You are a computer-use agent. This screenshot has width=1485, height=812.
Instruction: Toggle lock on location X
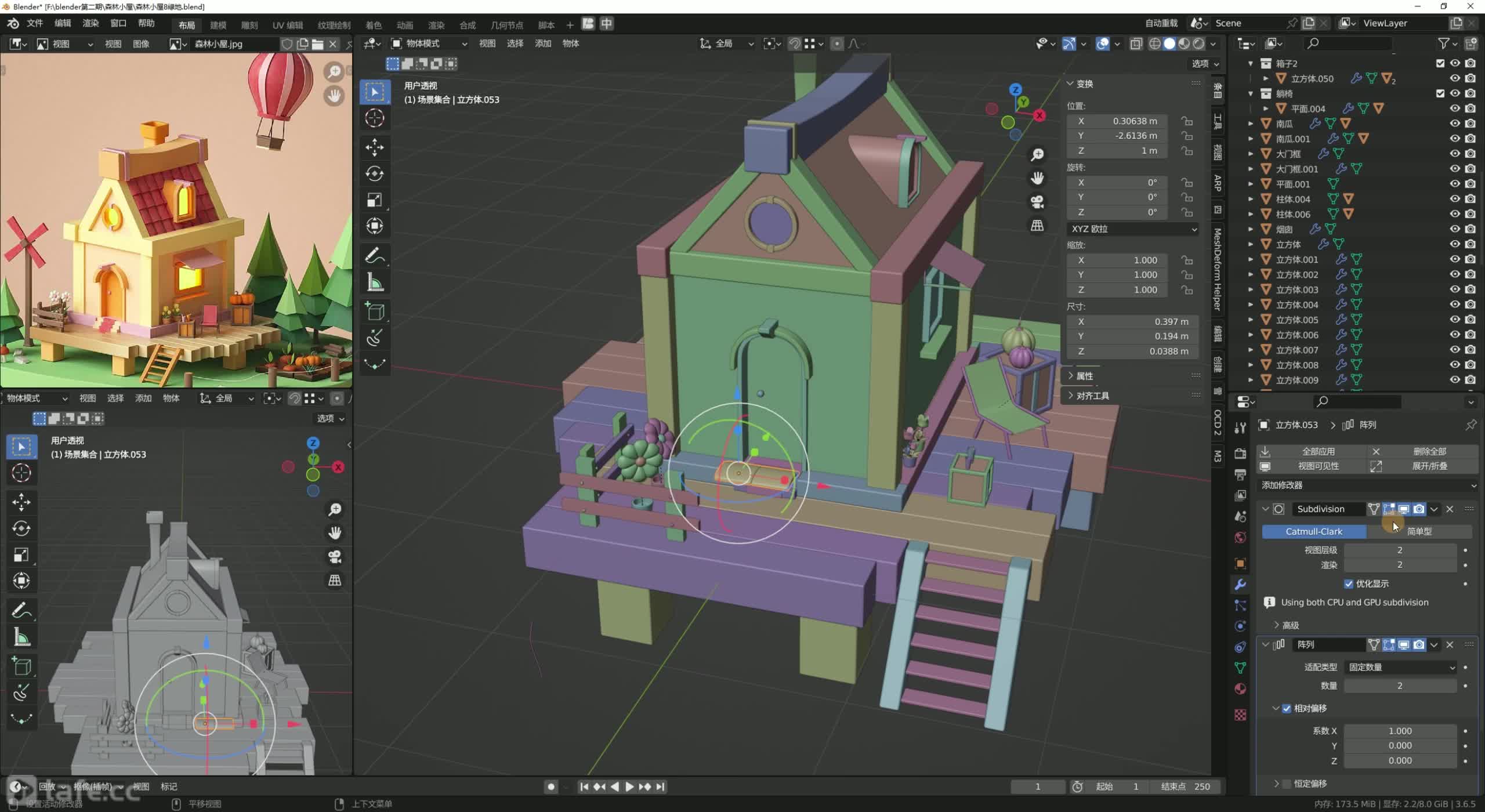pos(1187,121)
